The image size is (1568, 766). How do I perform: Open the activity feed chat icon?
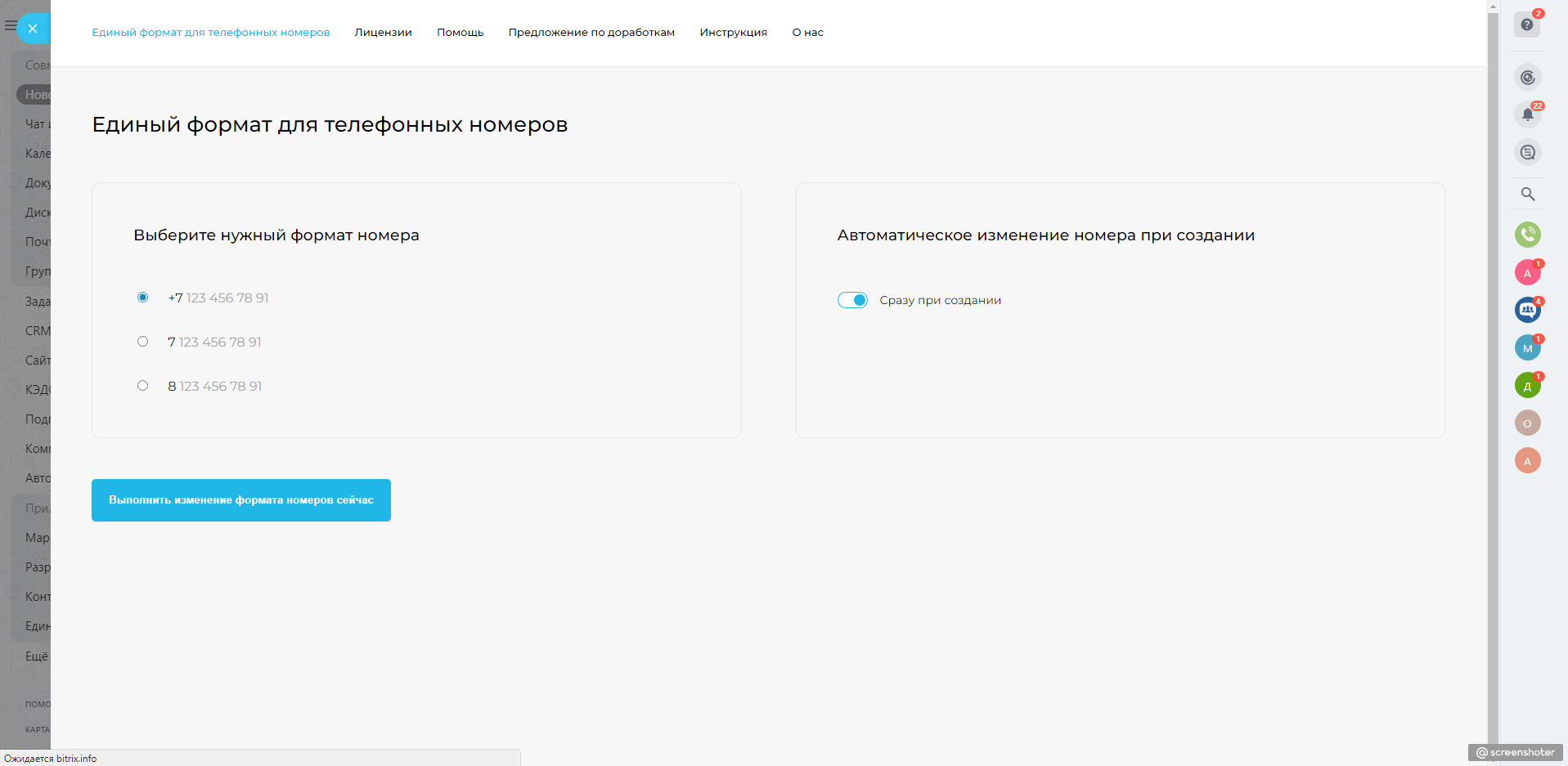click(x=1527, y=152)
